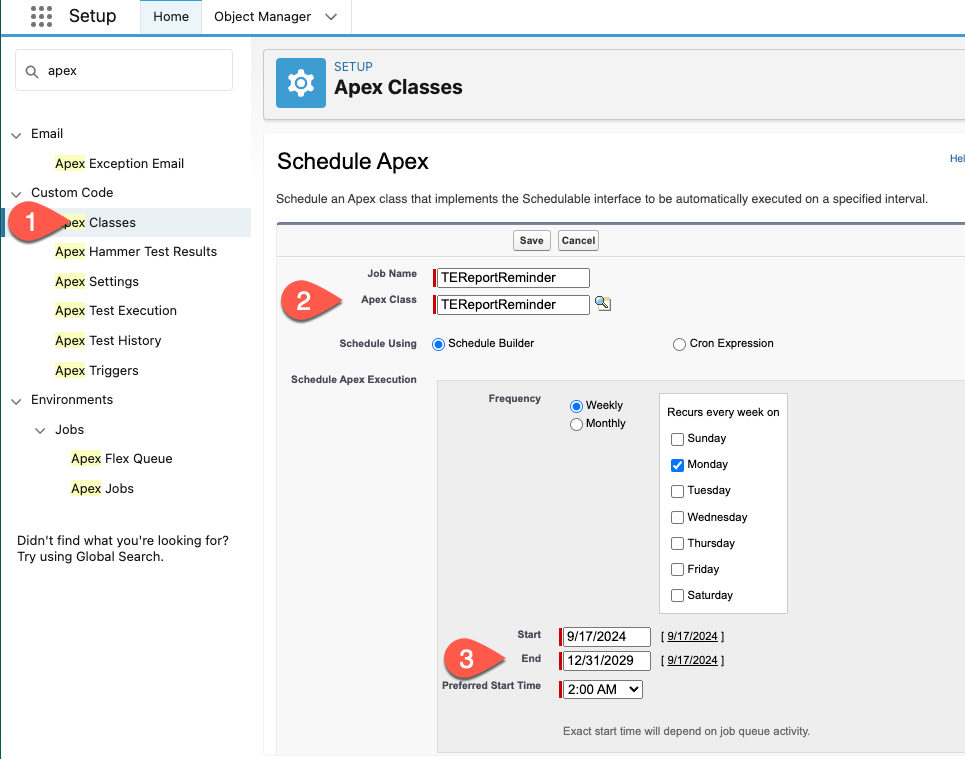
Task: Open Apex Jobs
Action: [102, 489]
